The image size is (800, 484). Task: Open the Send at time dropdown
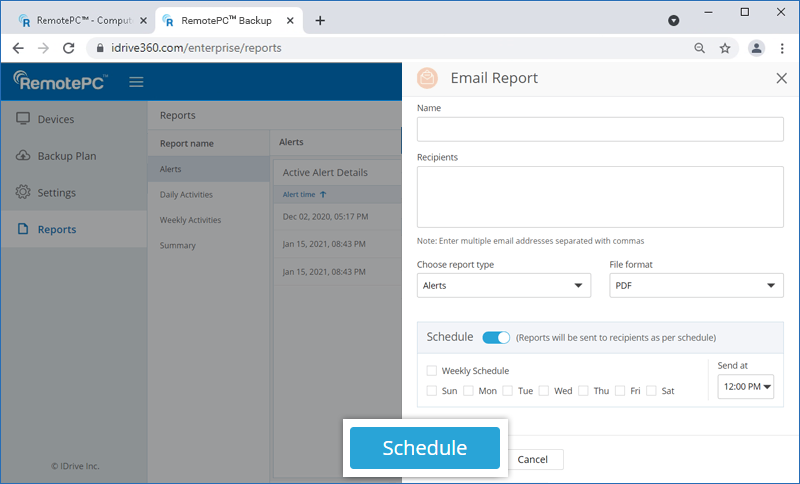[746, 386]
